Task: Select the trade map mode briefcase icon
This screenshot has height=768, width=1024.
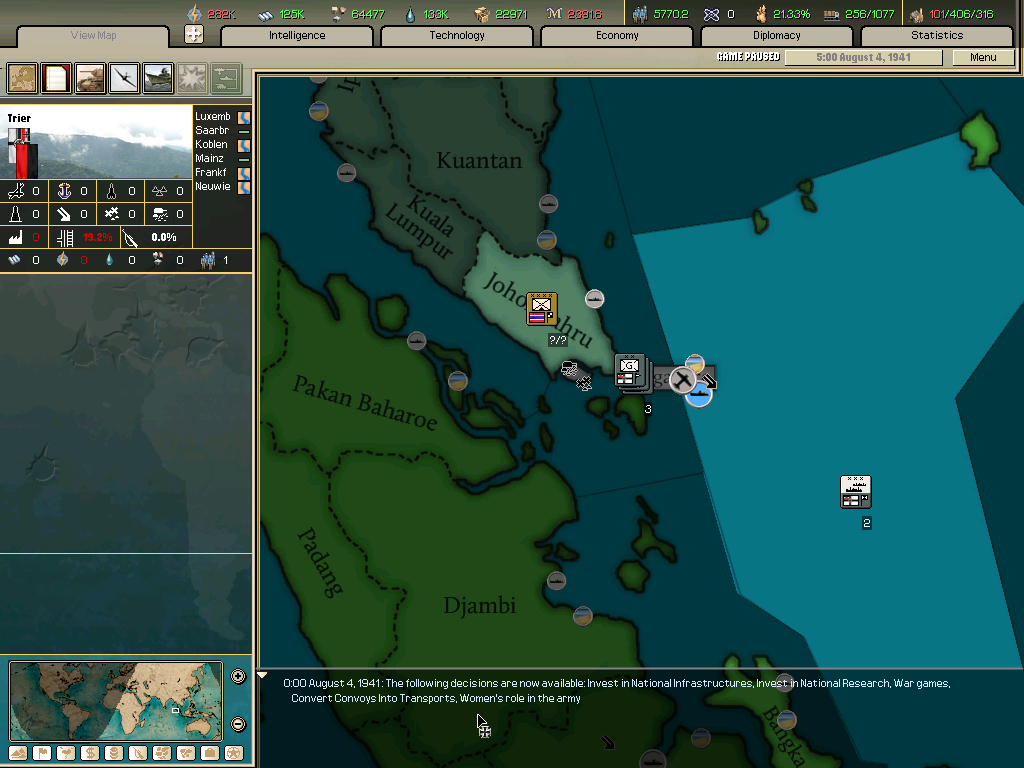Action: (x=212, y=753)
